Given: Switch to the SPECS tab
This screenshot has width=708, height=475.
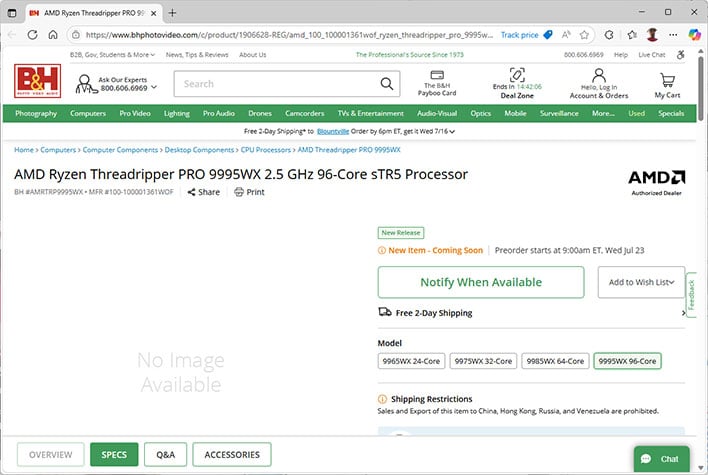Looking at the screenshot, I should pyautogui.click(x=114, y=455).
